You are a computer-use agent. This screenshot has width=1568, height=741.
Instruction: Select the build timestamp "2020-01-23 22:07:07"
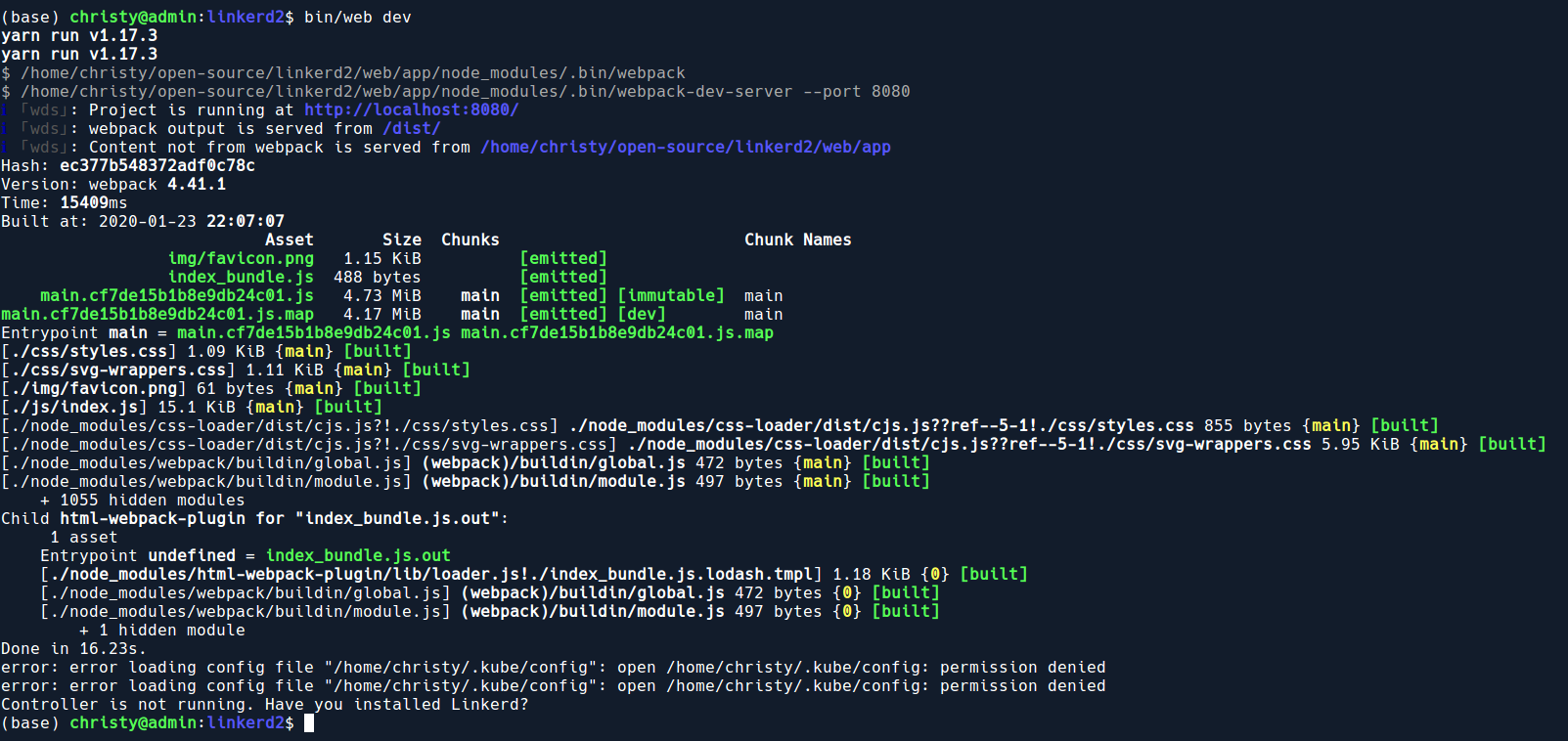tap(192, 221)
